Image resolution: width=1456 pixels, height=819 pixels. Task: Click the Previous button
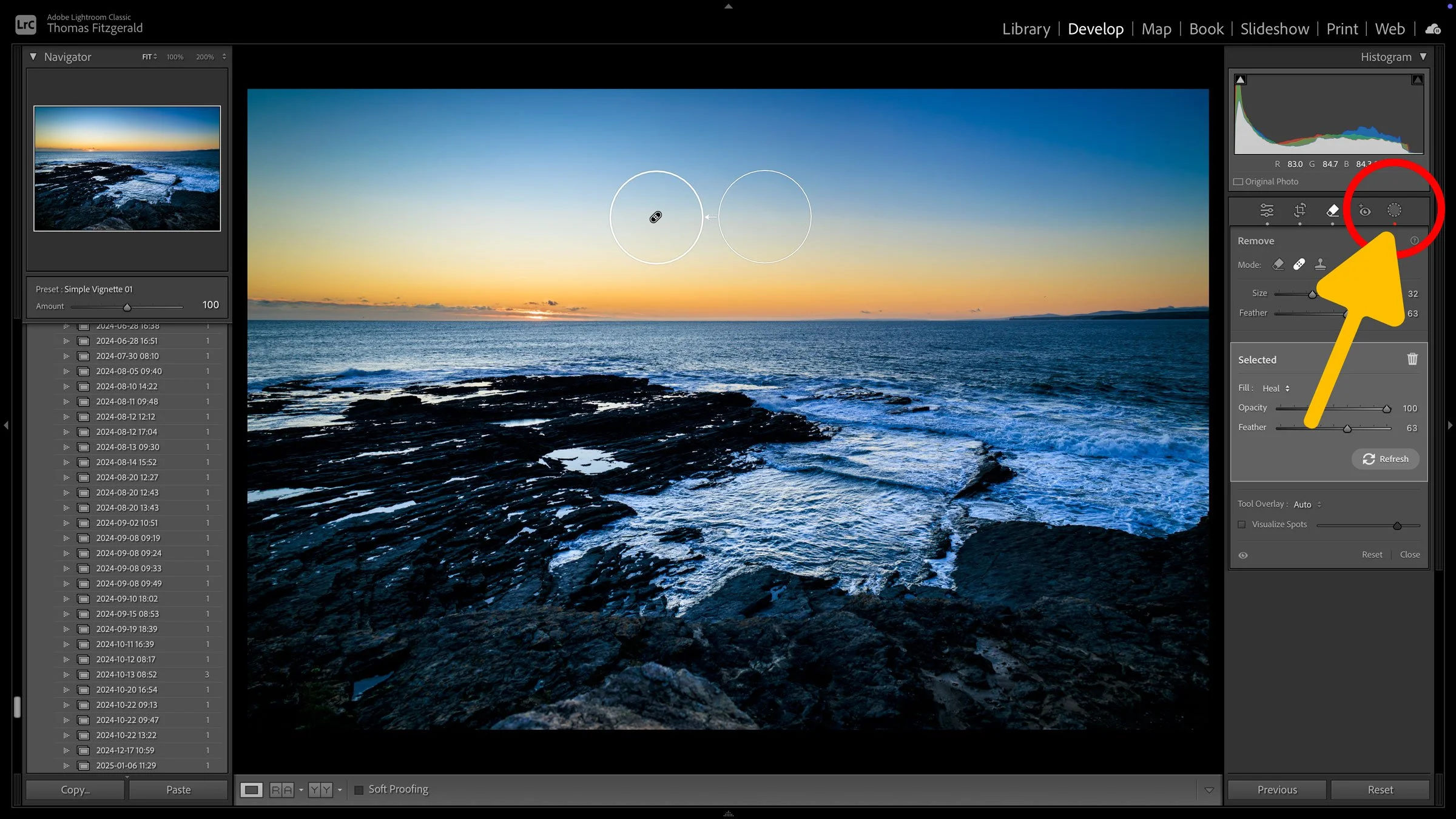click(x=1277, y=790)
